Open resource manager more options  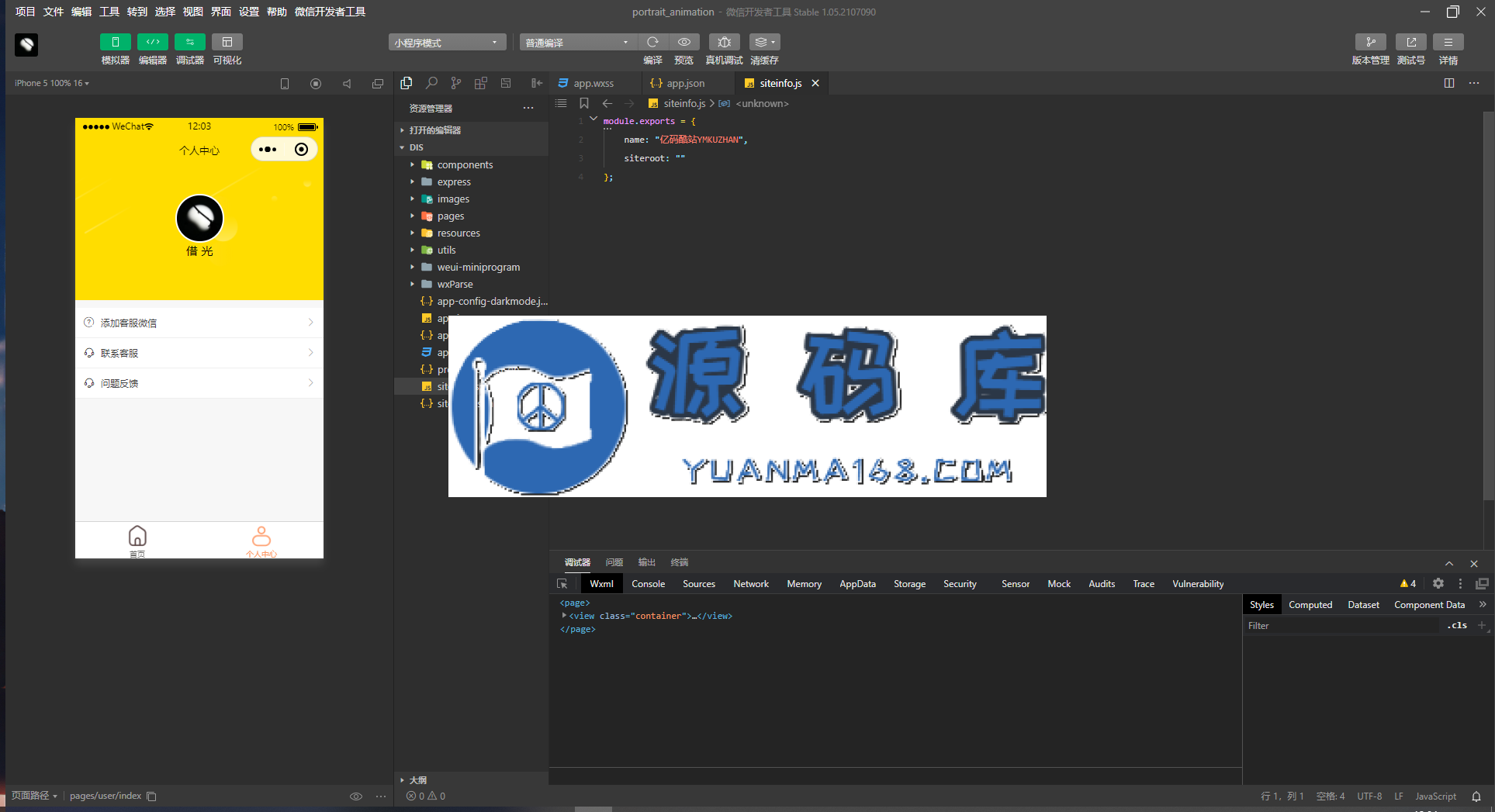[528, 108]
